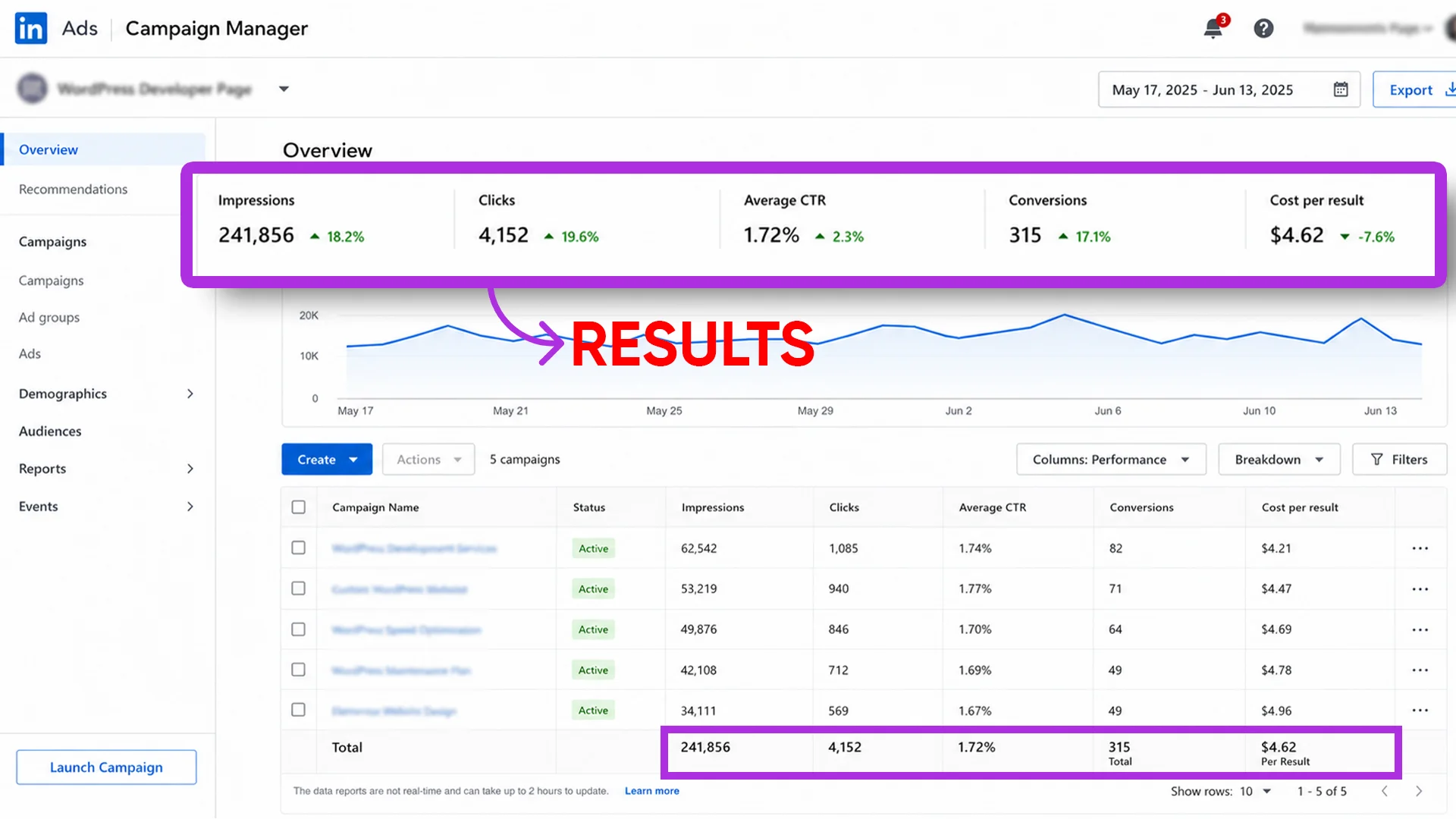Open more options for the $4.21 campaign row

1420,548
